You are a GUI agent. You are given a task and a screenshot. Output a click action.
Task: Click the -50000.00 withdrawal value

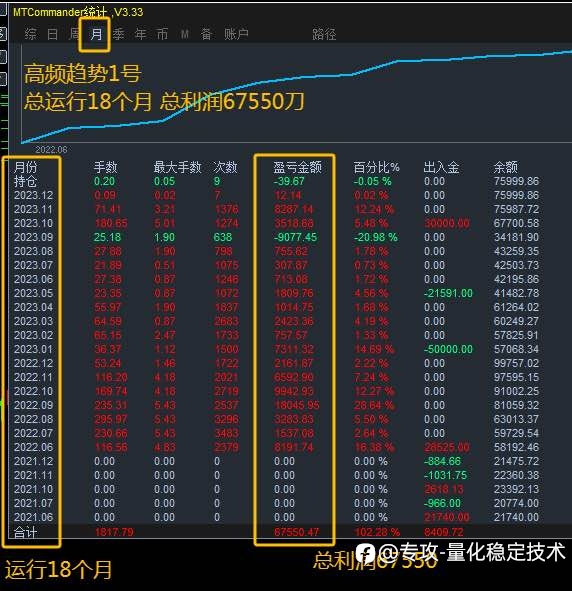(448, 349)
